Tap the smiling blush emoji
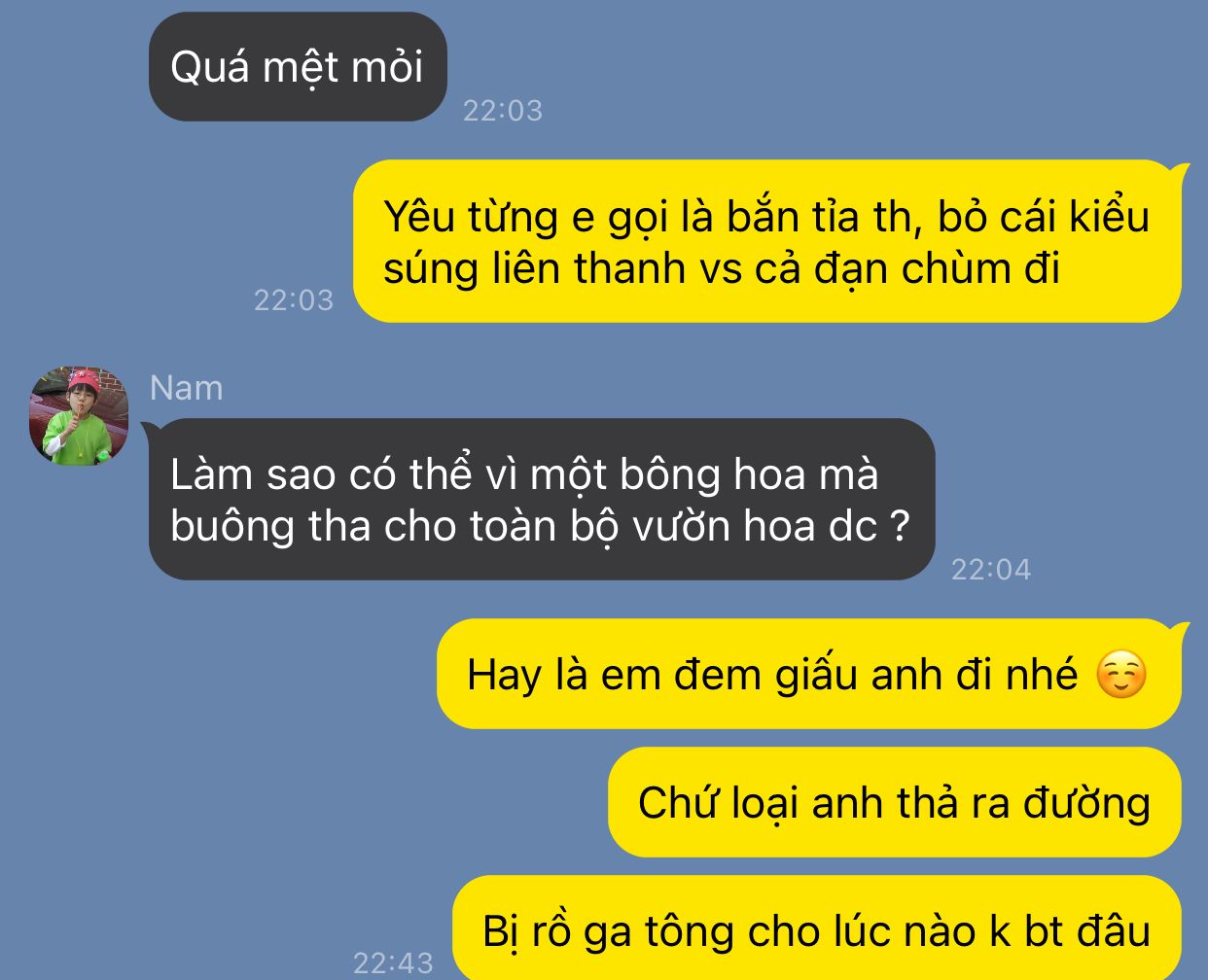1208x980 pixels. 1121,675
